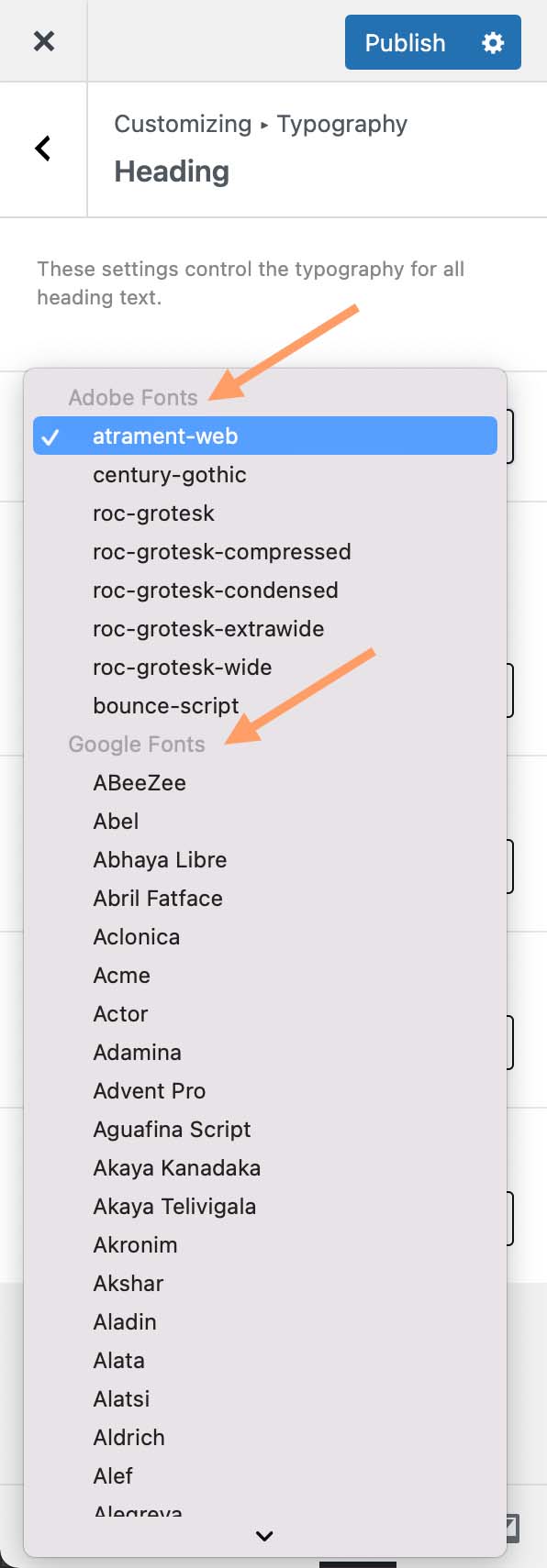Viewport: 547px width, 1568px height.
Task: Close the Customizer with the X icon
Action: (x=43, y=42)
